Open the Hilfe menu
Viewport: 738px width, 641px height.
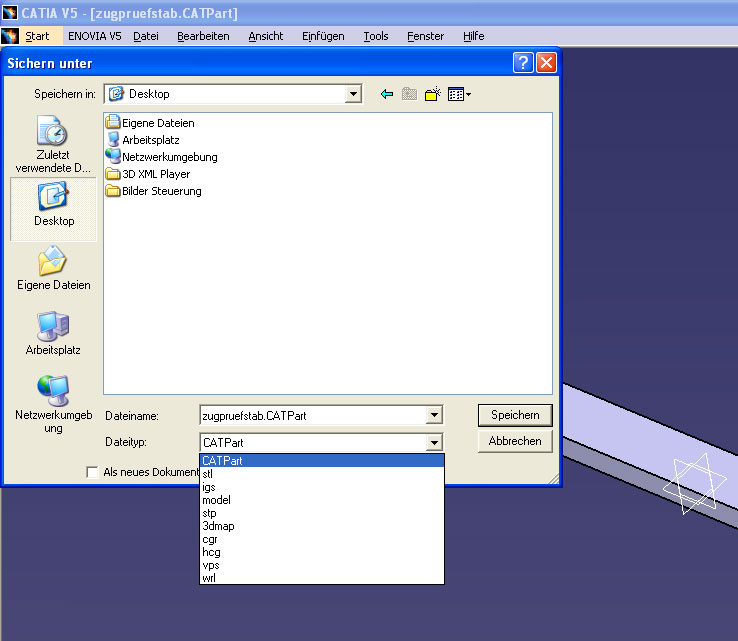(473, 36)
